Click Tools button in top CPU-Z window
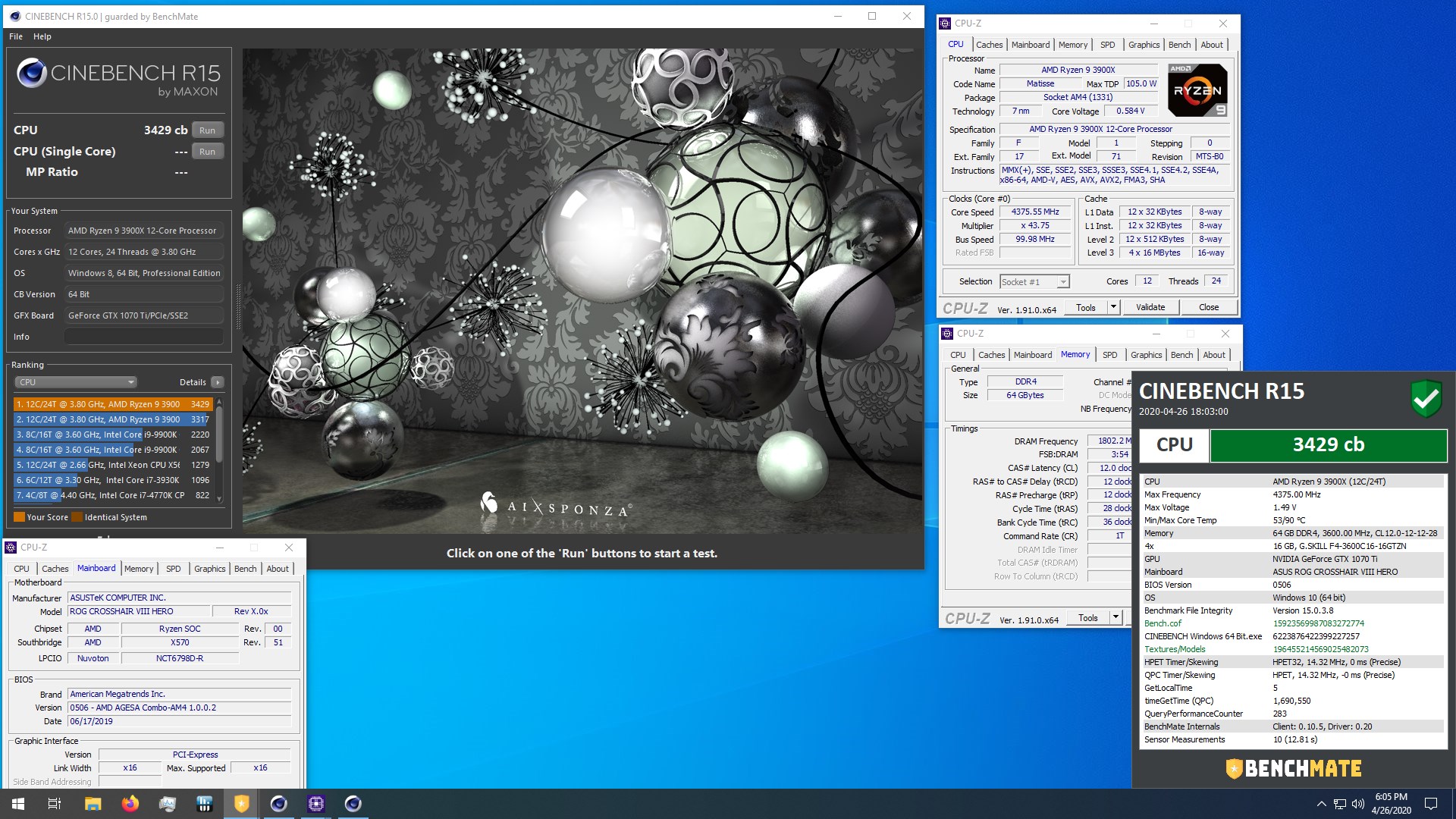The width and height of the screenshot is (1456, 819). (x=1086, y=307)
